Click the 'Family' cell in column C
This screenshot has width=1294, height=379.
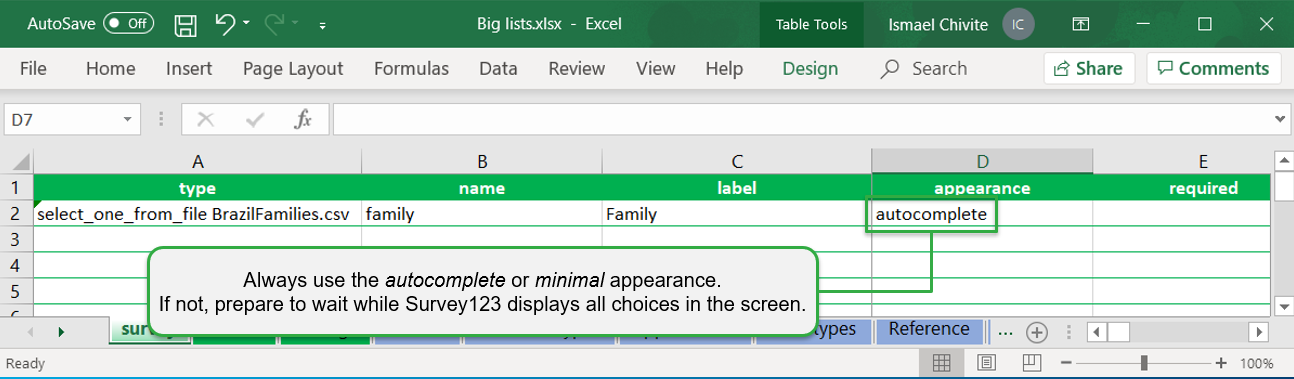click(x=737, y=214)
